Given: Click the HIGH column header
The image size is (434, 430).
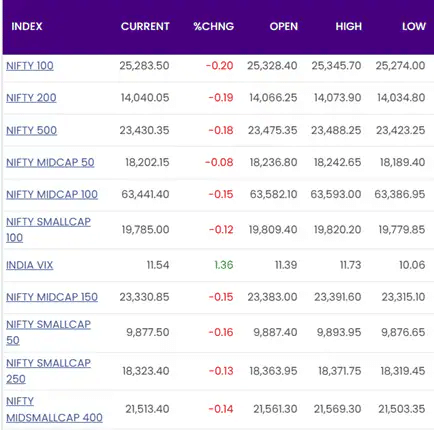Looking at the screenshot, I should pyautogui.click(x=348, y=26).
